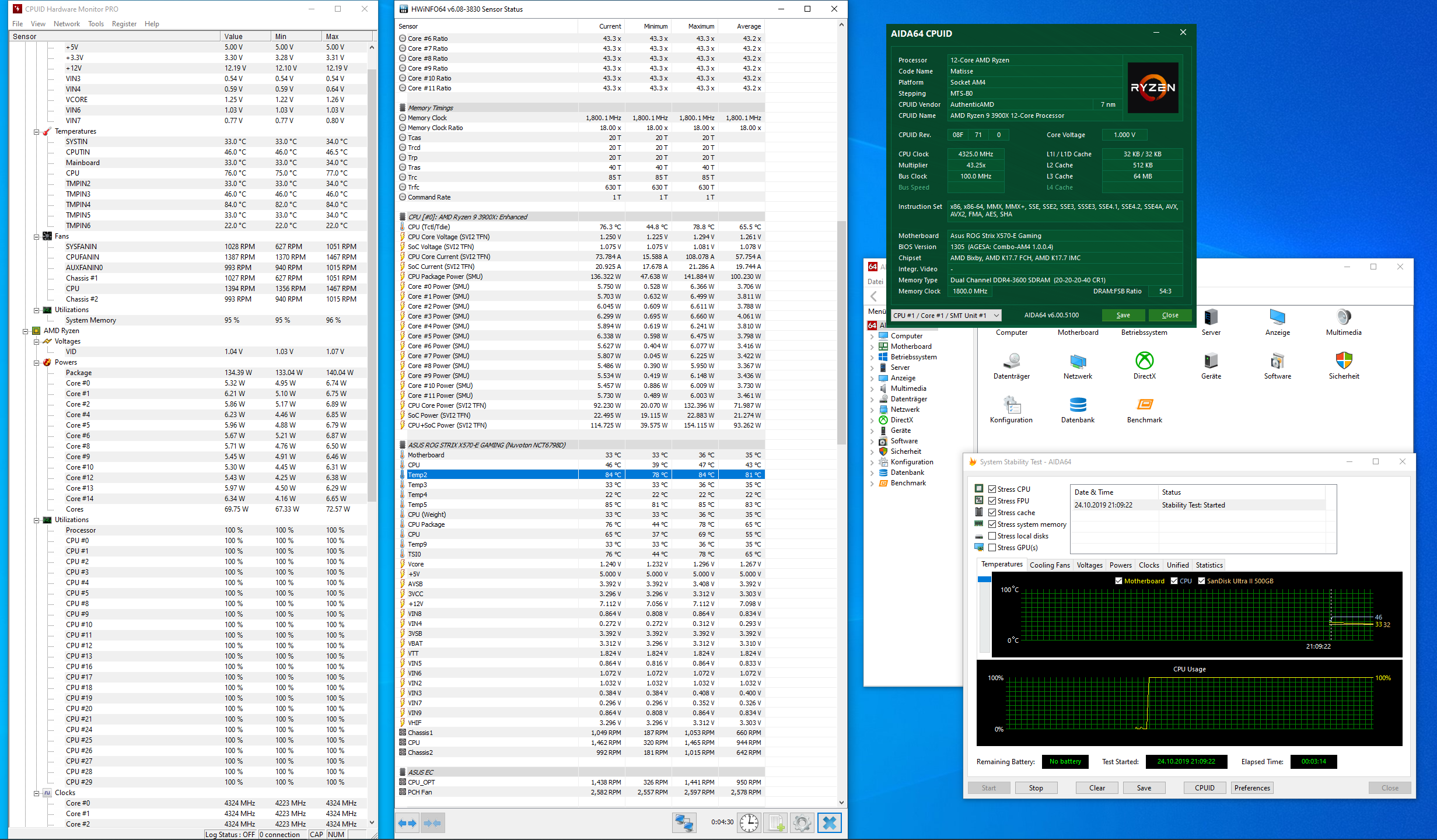Image resolution: width=1437 pixels, height=840 pixels.
Task: Click Stop button in Stability Test
Action: pos(1036,787)
